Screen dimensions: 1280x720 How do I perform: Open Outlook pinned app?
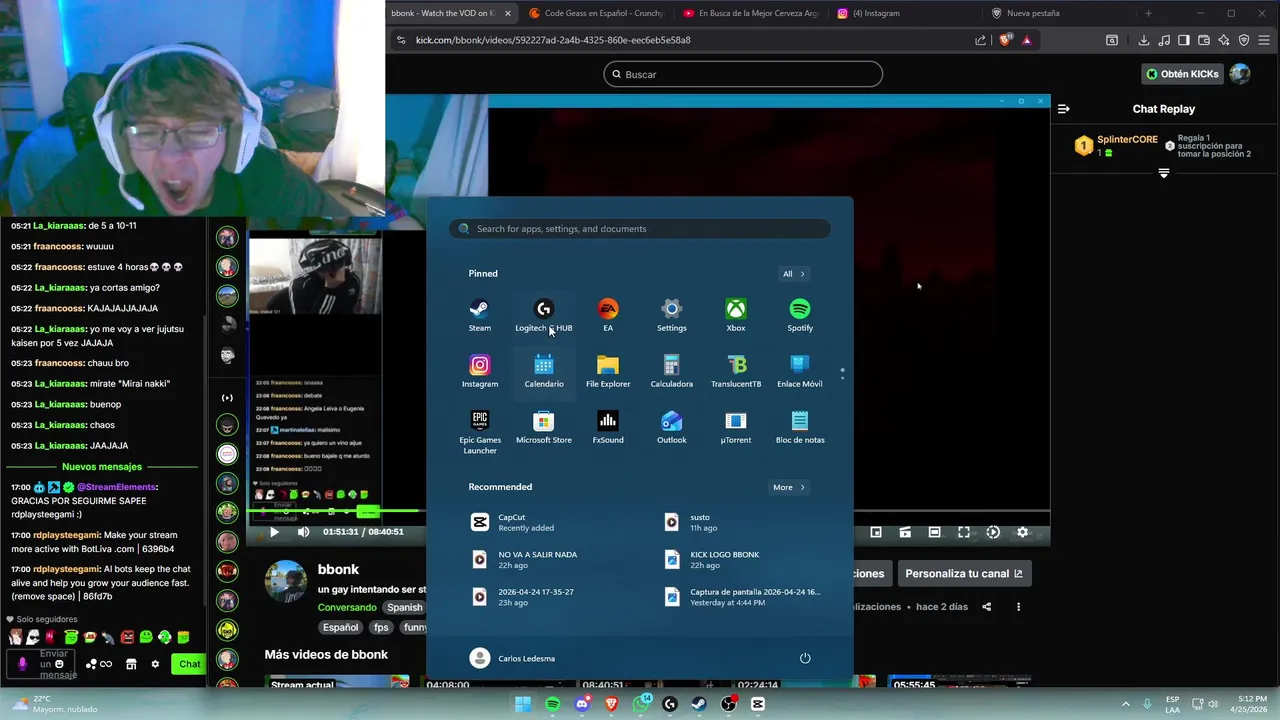tap(672, 427)
